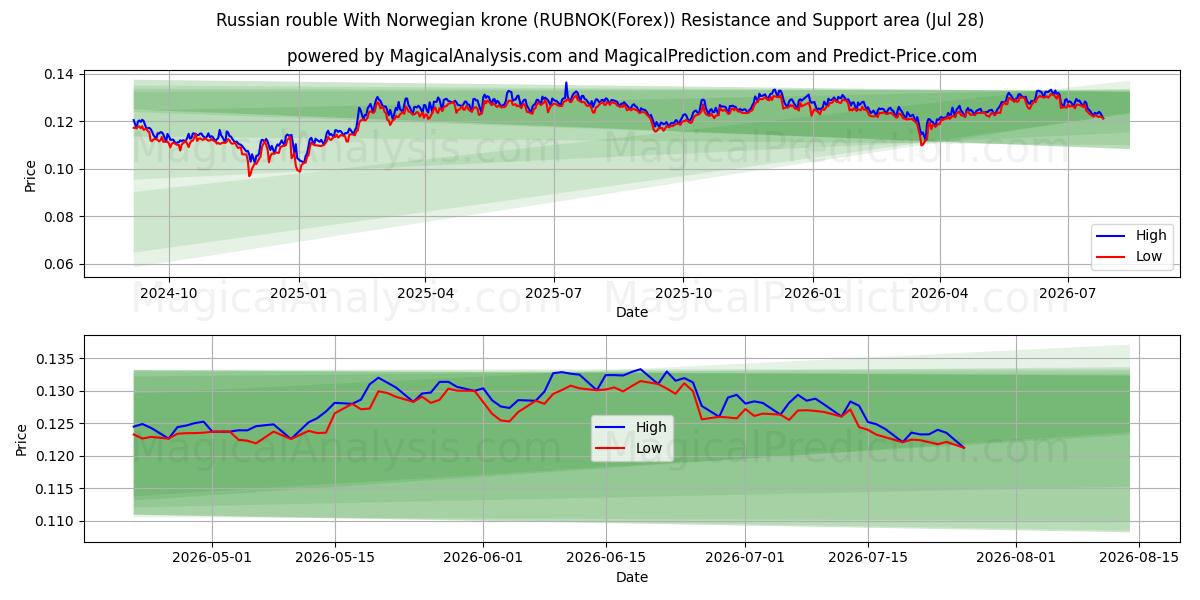This screenshot has height=600, width=1200.
Task: Click the 2024-10 date tick label
Action: pyautogui.click(x=168, y=293)
